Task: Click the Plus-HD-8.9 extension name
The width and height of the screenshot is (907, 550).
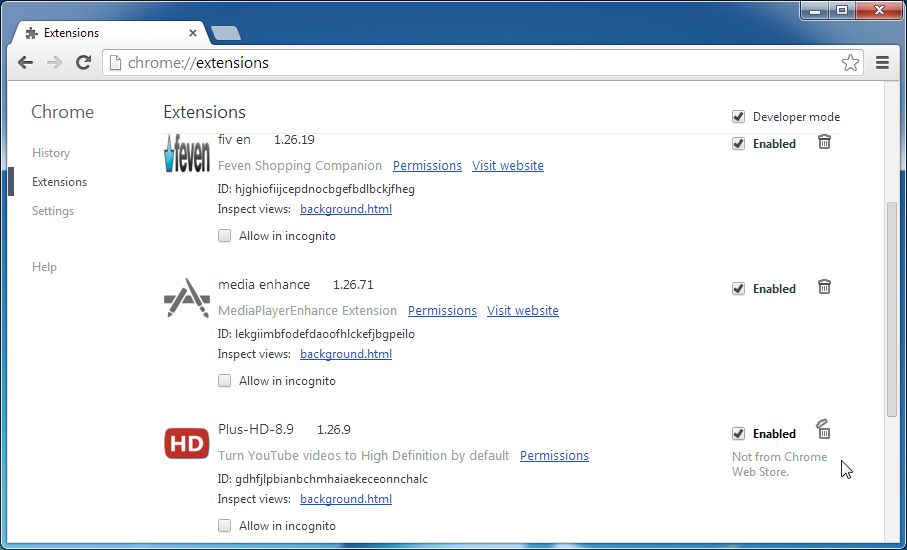Action: pos(256,429)
